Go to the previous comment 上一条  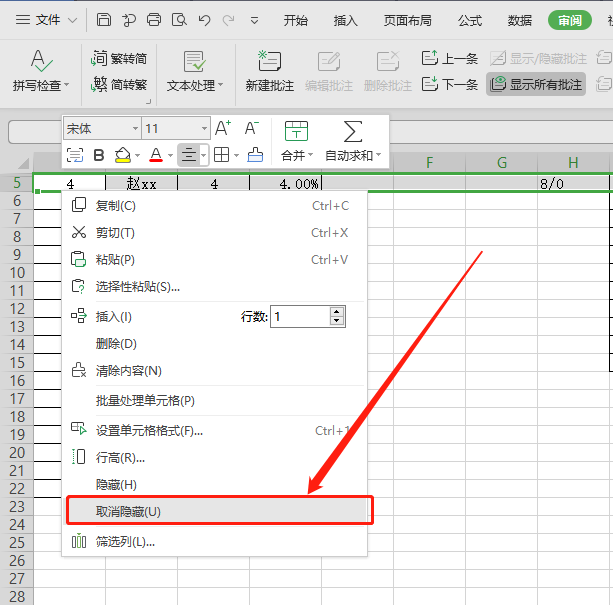pos(450,59)
